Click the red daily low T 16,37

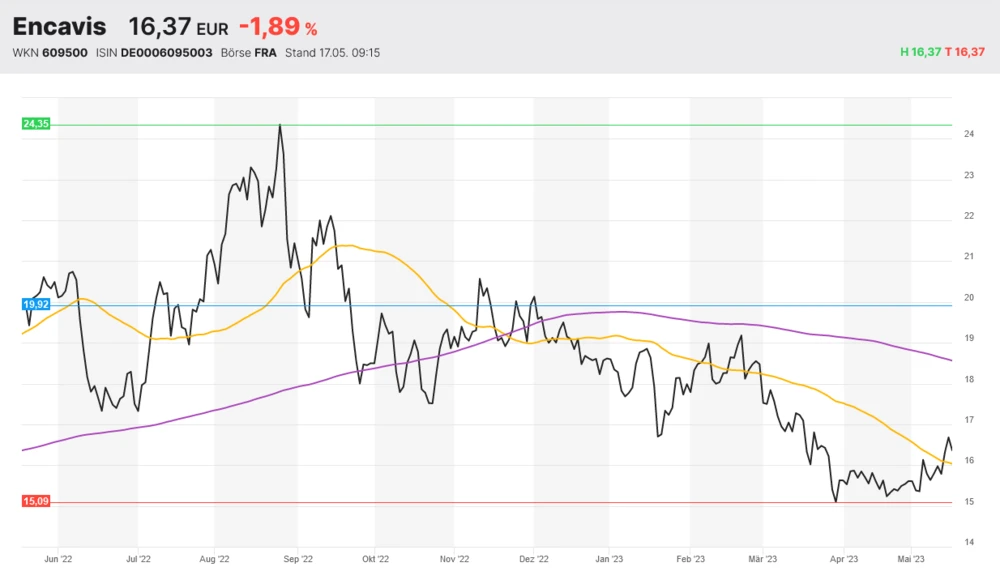click(x=965, y=53)
